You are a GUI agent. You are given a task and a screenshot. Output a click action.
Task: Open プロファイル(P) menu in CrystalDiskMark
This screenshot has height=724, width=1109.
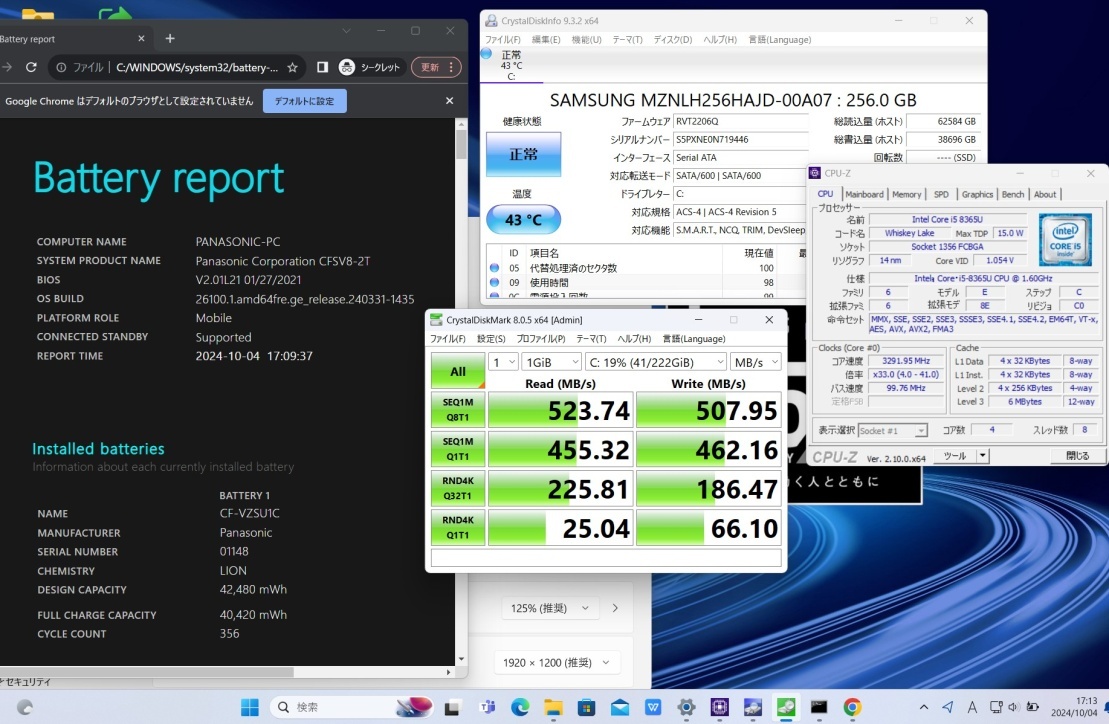point(541,339)
